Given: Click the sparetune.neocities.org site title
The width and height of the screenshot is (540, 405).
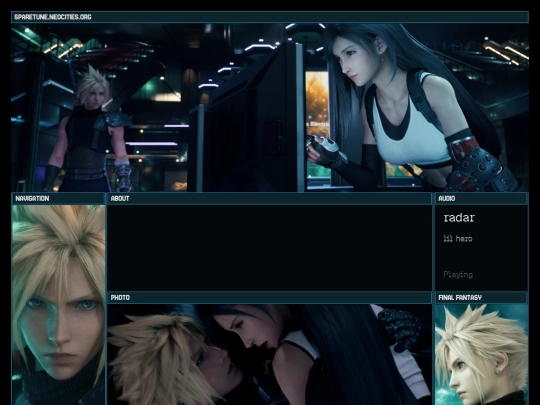Looking at the screenshot, I should click(x=53, y=17).
